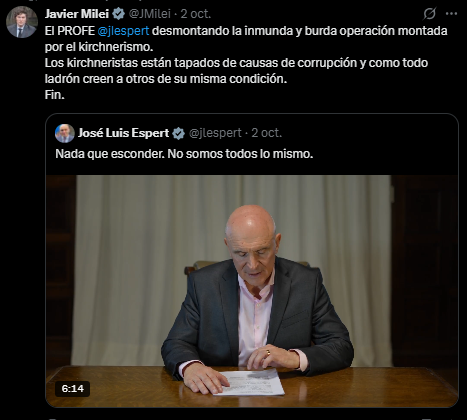Click the line ending with Fin.
This screenshot has width=467, height=420.
click(55, 95)
